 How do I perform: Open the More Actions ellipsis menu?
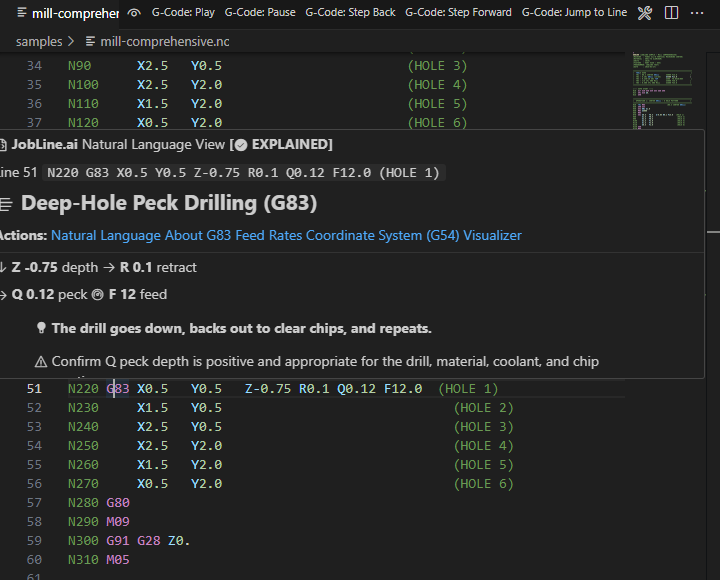697,13
